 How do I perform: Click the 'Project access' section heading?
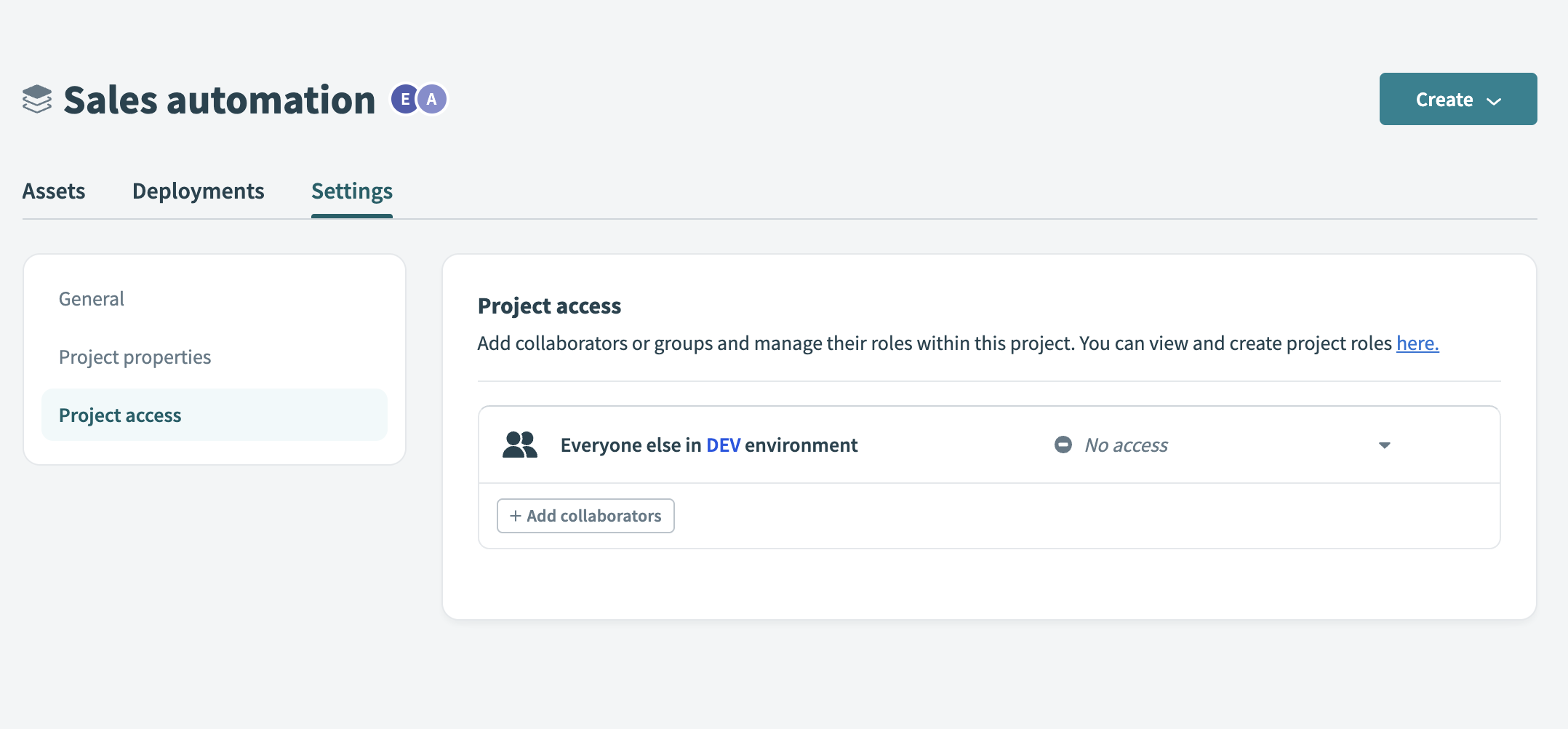tap(549, 306)
